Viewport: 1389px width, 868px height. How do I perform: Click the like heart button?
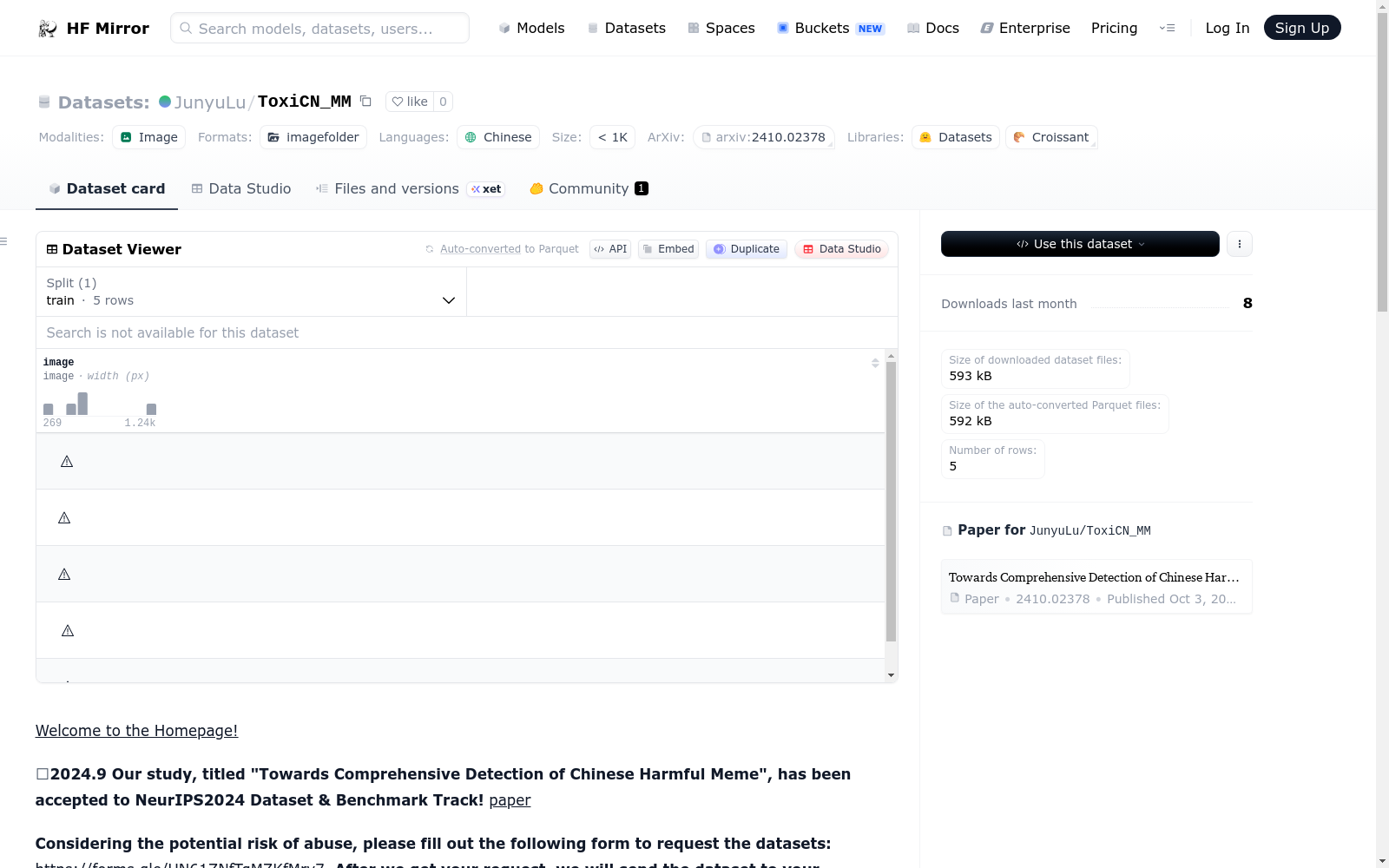coord(410,102)
